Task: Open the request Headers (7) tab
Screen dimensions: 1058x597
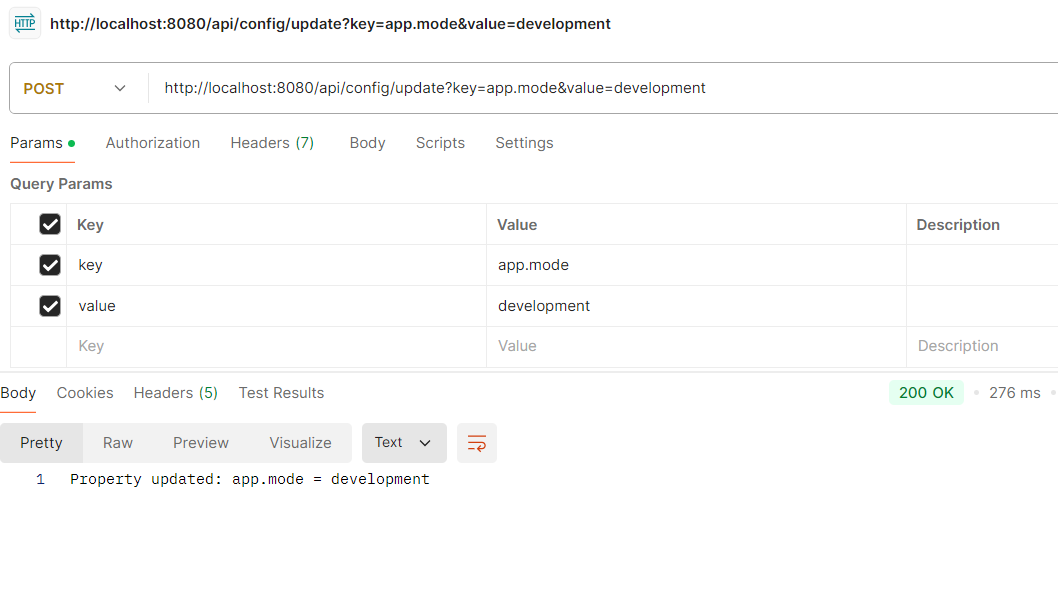Action: (x=272, y=143)
